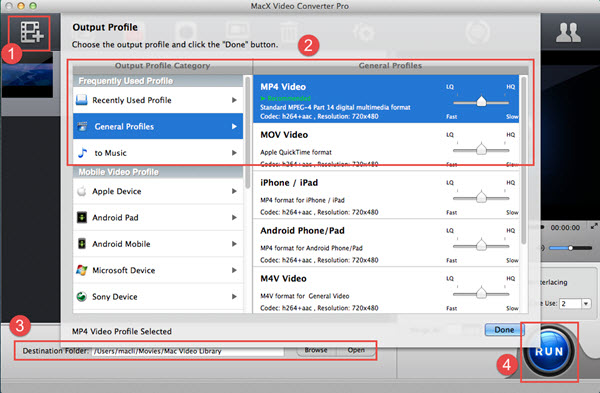Click the Done button
Screen dimensions: 600x393
504,329
